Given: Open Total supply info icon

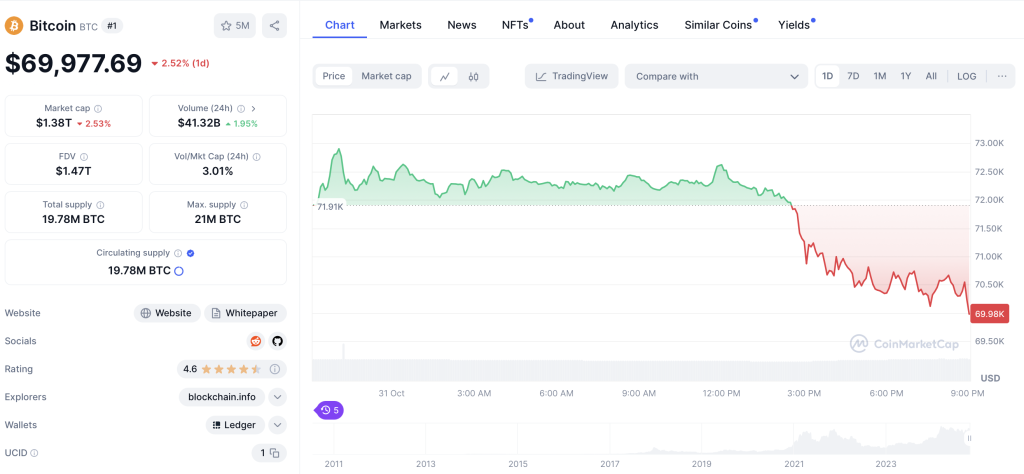Looking at the screenshot, I should (x=100, y=205).
